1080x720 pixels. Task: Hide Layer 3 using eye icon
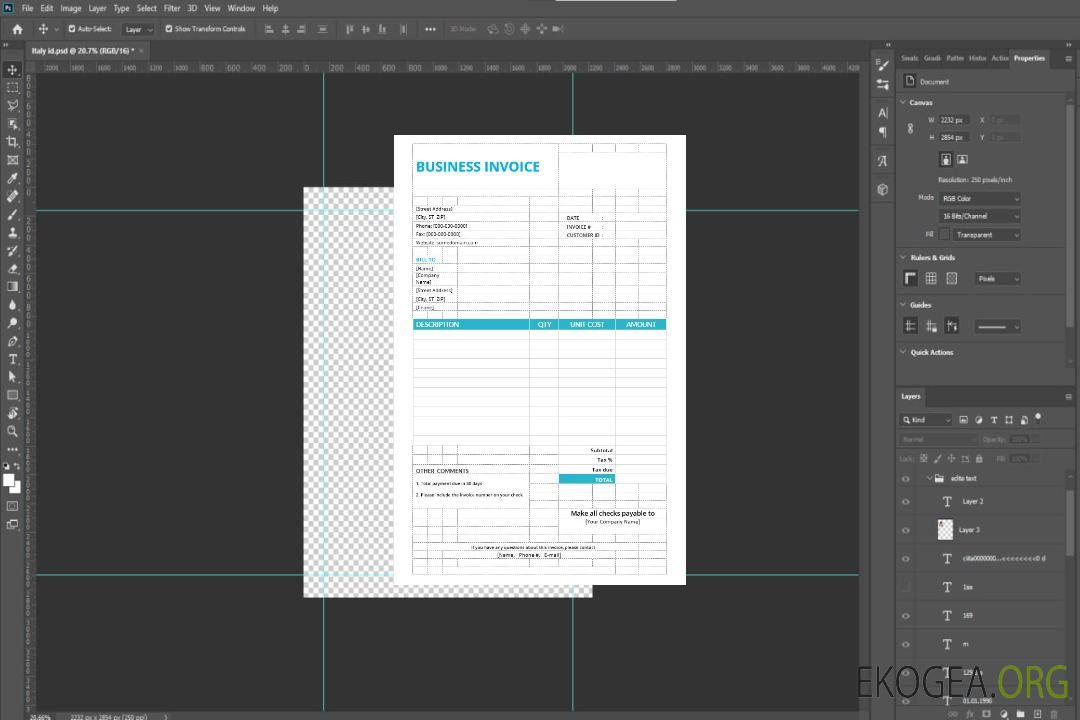pyautogui.click(x=906, y=530)
